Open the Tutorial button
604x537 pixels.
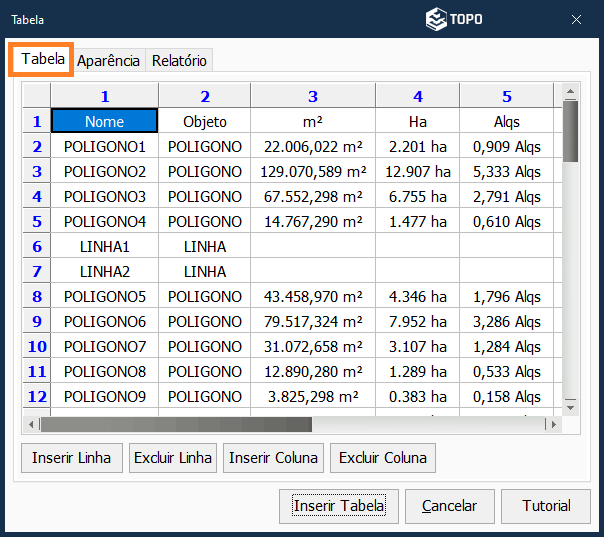point(546,506)
